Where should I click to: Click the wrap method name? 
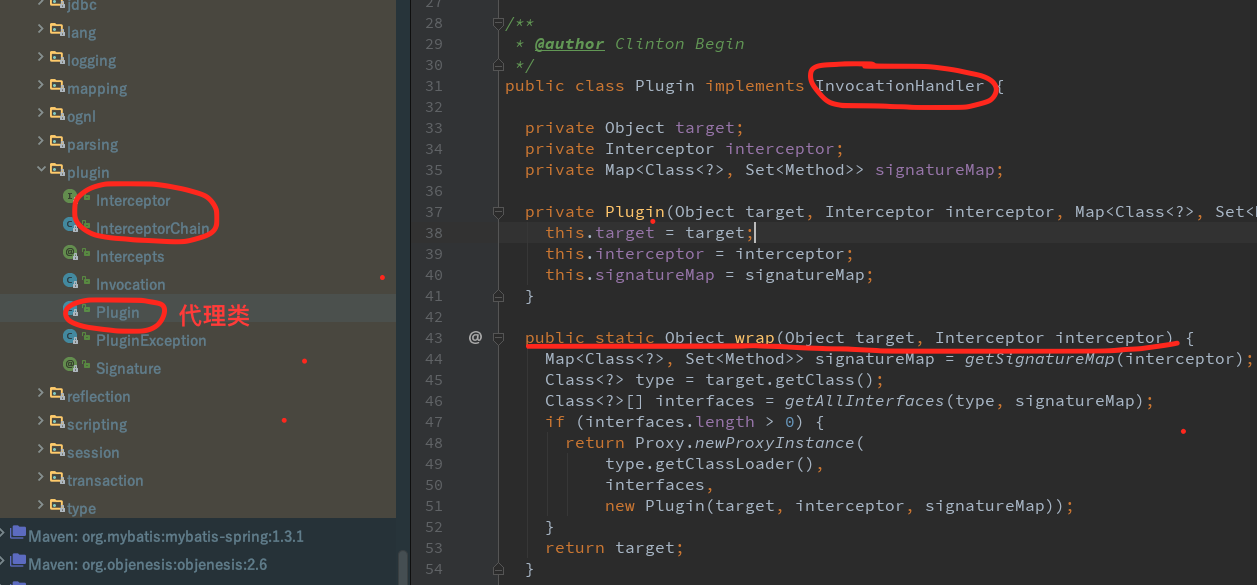click(755, 338)
